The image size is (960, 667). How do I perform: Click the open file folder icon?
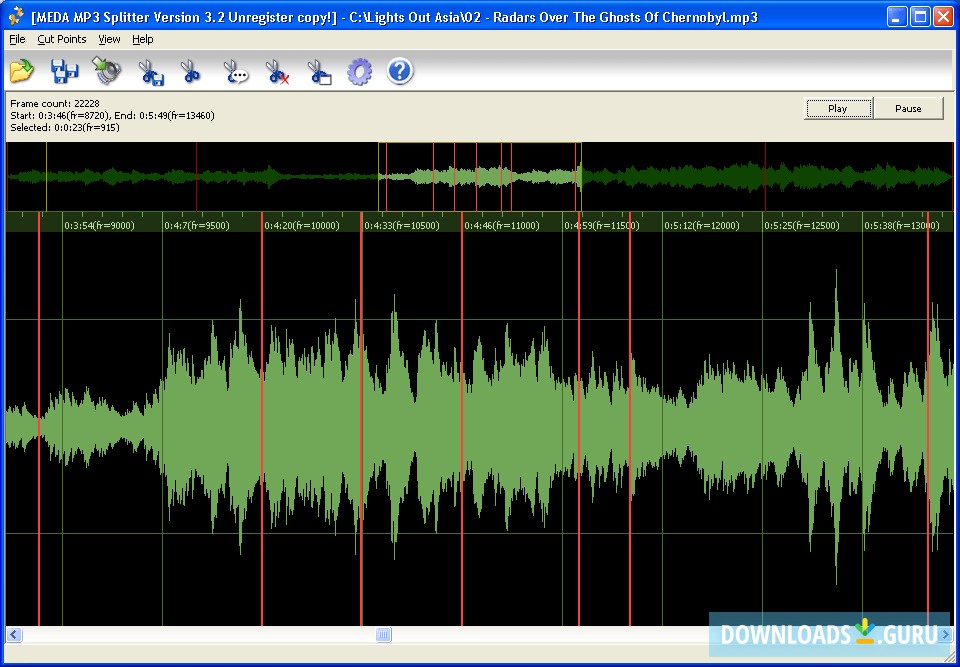[22, 71]
